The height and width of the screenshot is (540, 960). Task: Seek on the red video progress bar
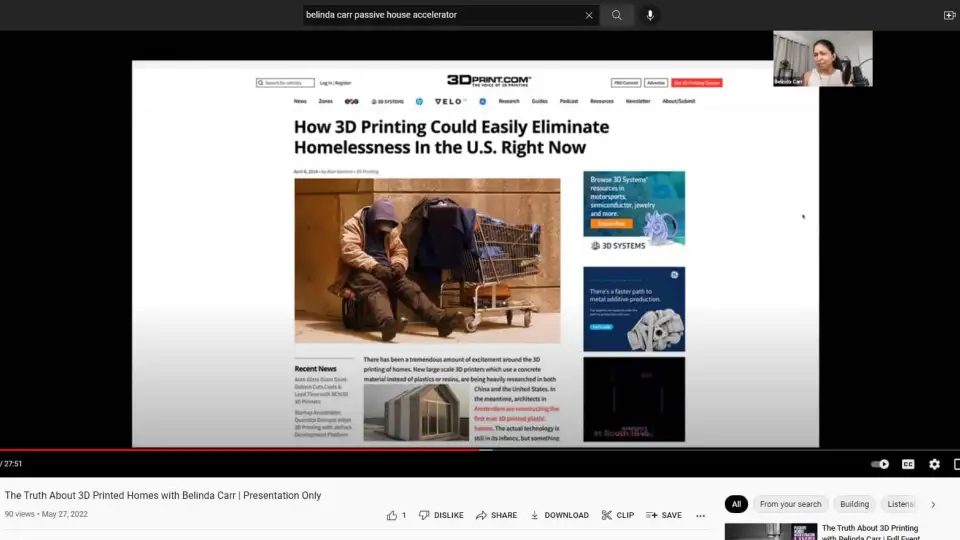[300, 450]
